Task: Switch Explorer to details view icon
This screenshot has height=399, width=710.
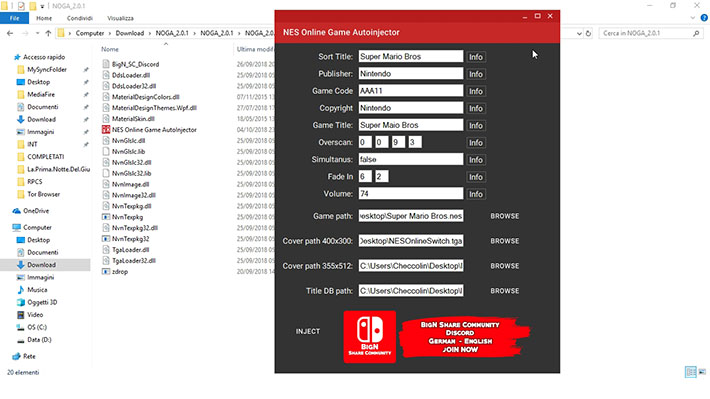Action: (x=691, y=372)
